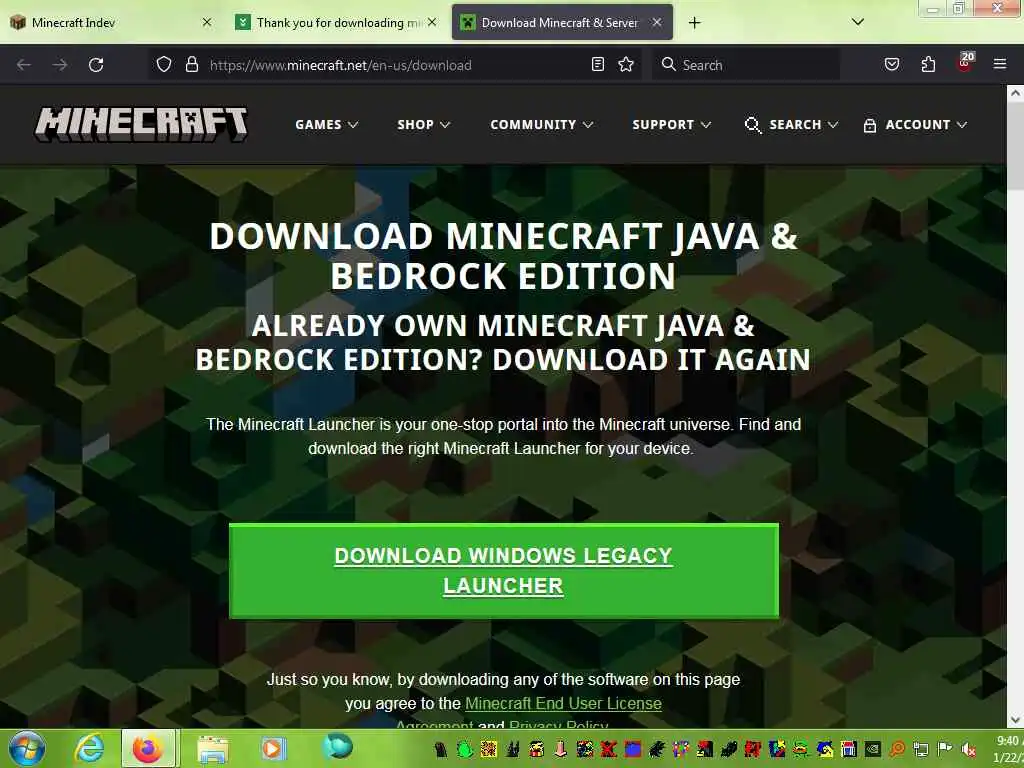
Task: Click the padlock site information icon
Action: pyautogui.click(x=191, y=65)
